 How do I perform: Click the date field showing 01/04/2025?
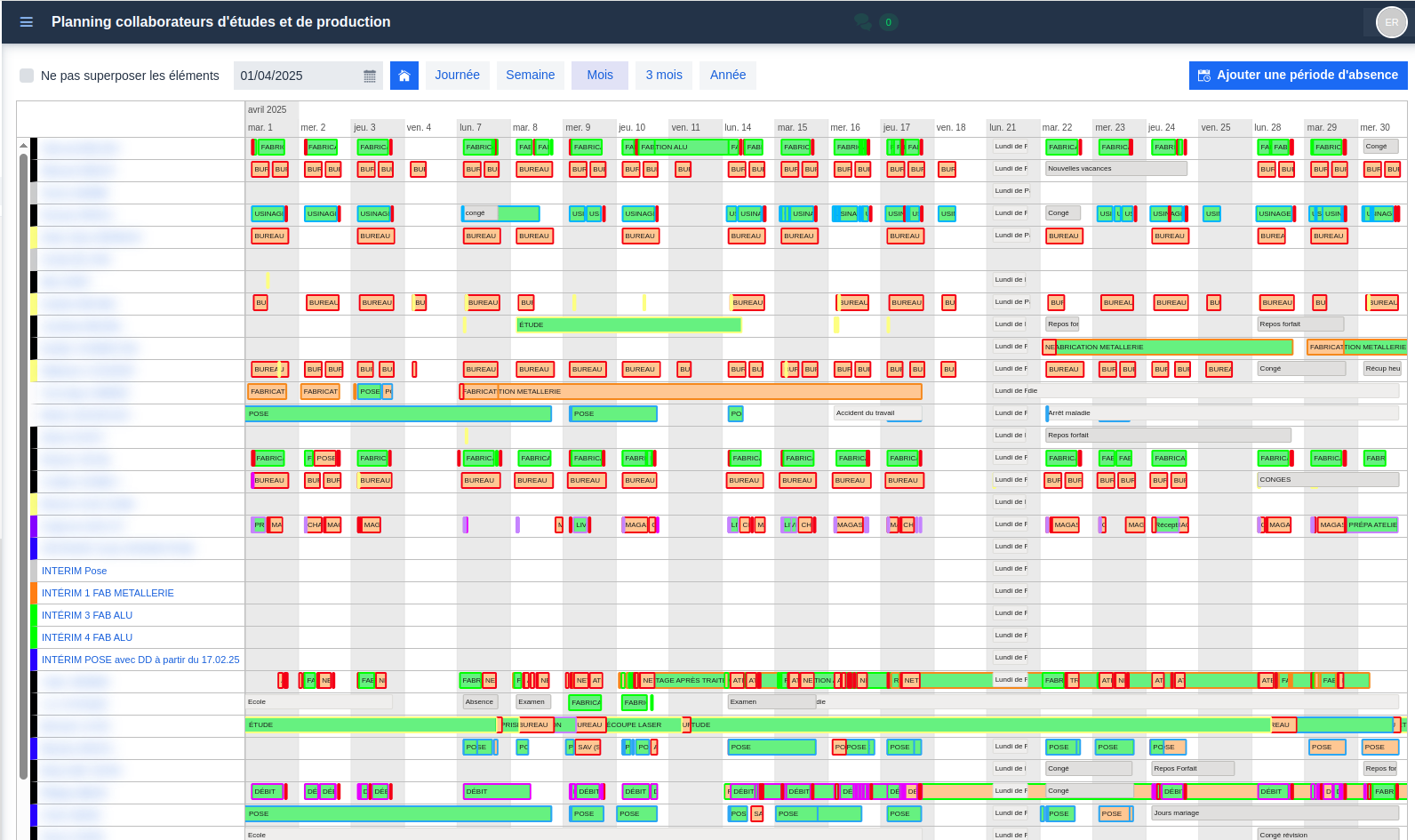tap(298, 76)
